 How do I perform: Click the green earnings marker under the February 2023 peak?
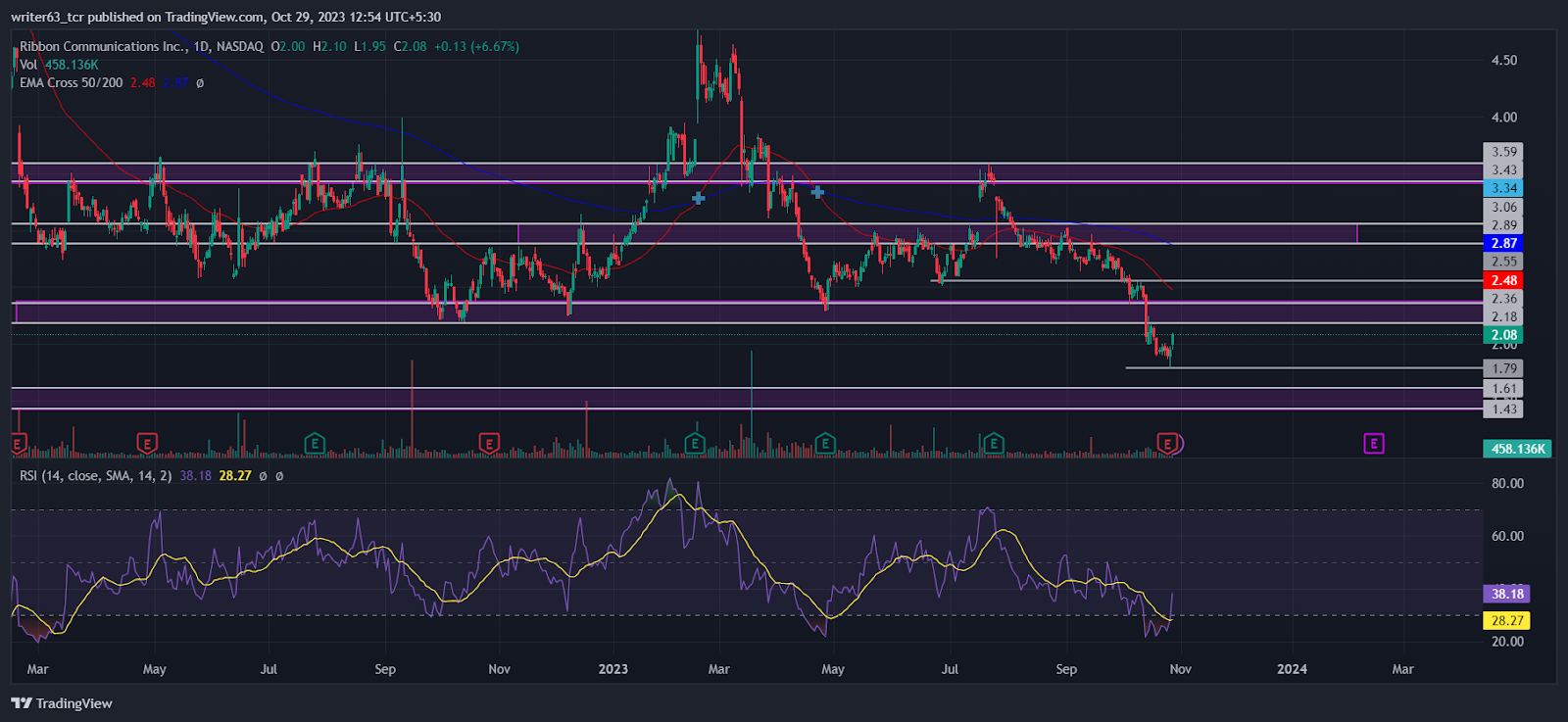[x=695, y=444]
